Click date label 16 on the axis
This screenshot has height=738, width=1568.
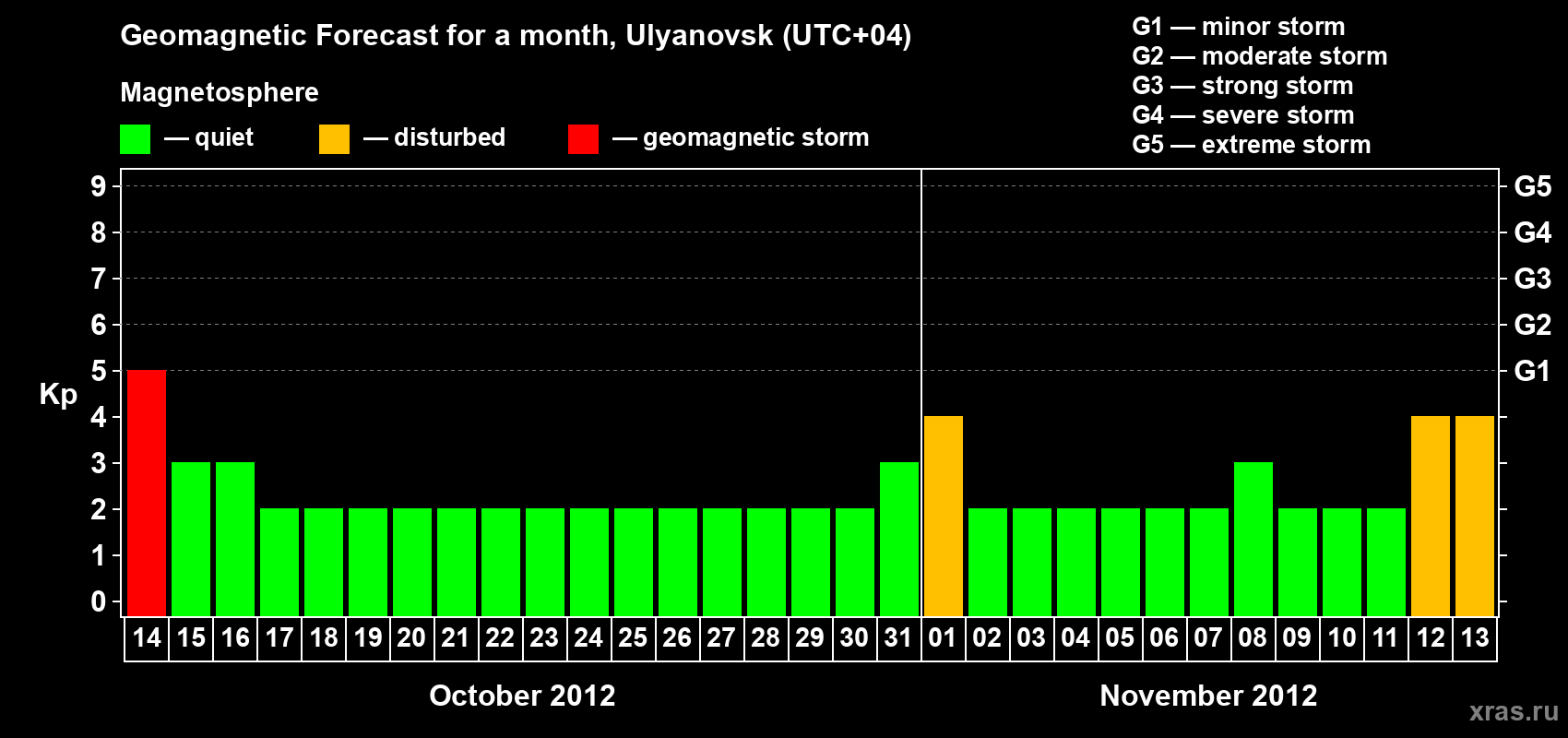235,637
